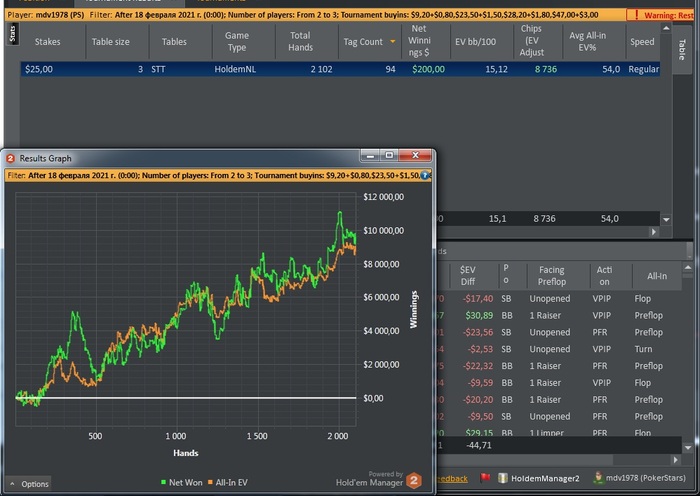
Task: Select the hand row with -$23,56
Action: coord(560,333)
